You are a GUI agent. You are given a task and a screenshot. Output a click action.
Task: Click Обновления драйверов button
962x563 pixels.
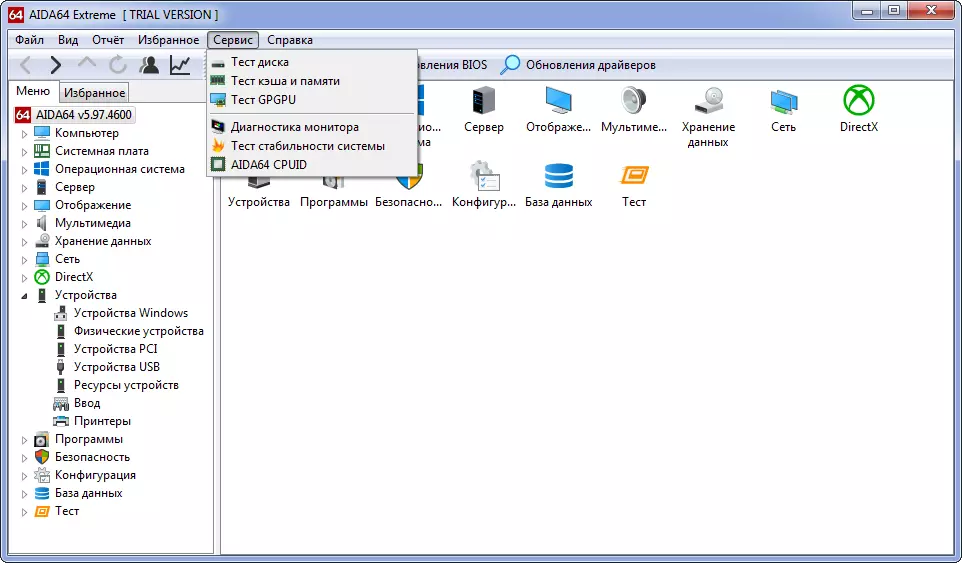(x=580, y=65)
